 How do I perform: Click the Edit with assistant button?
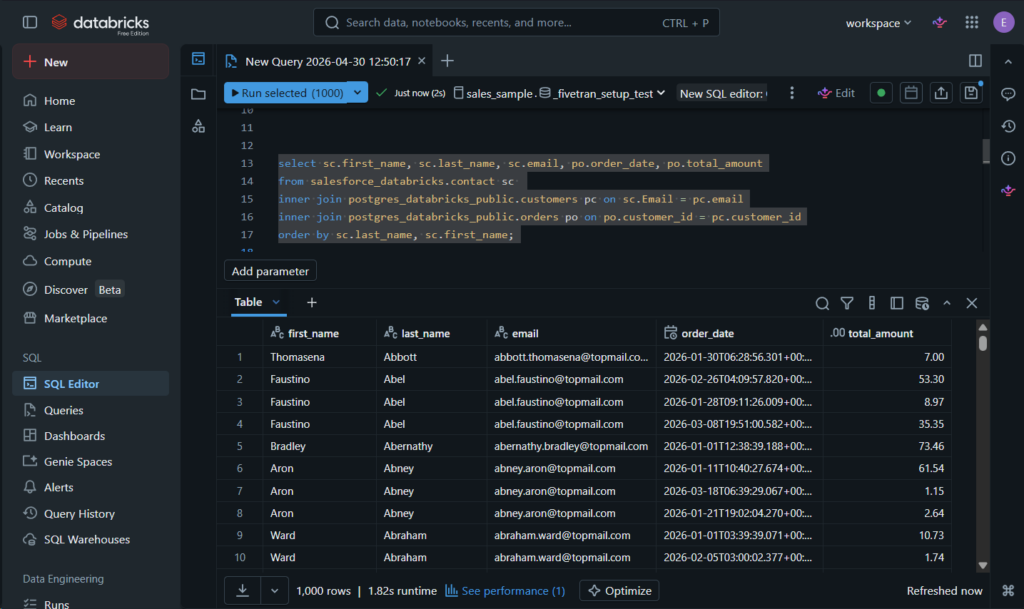pyautogui.click(x=836, y=93)
